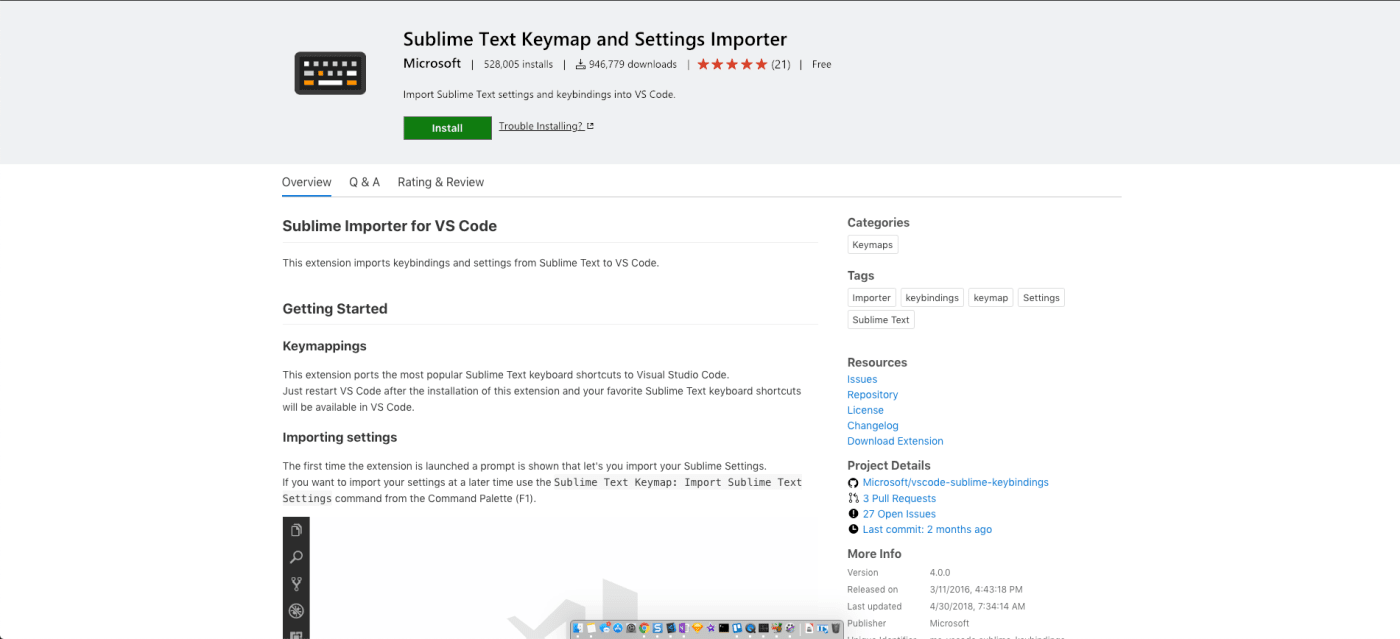Select the Sublime Text tag
Viewport: 1400px width, 639px height.
881,320
